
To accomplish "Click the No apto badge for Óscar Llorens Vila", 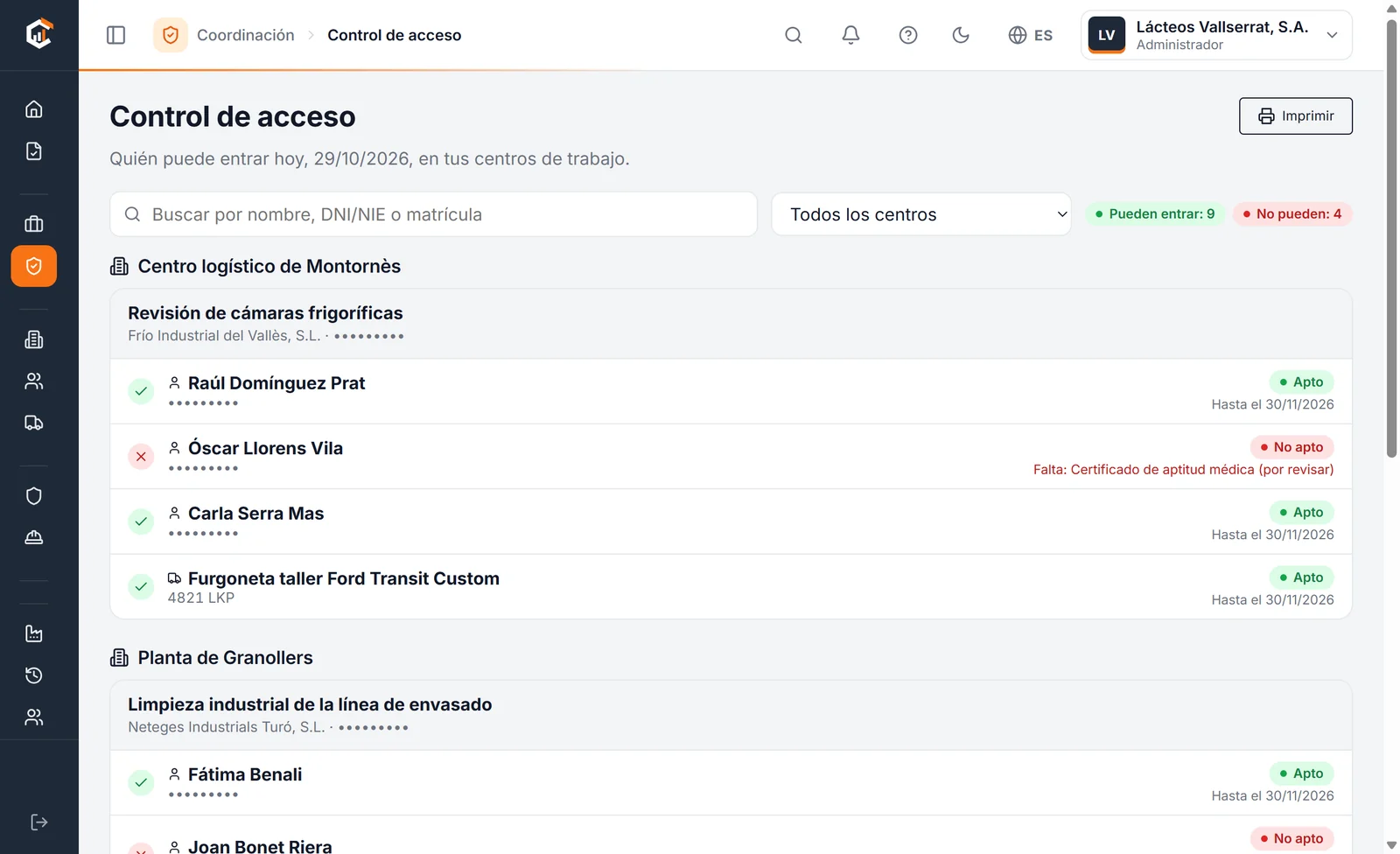I will (1291, 447).
